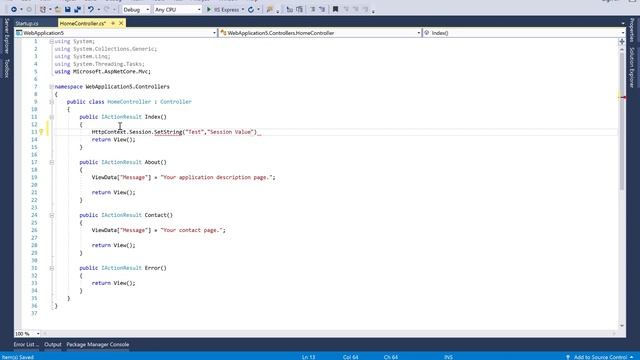Click "Your contact page." string on line 26
This screenshot has width=640, height=360.
[x=191, y=230]
